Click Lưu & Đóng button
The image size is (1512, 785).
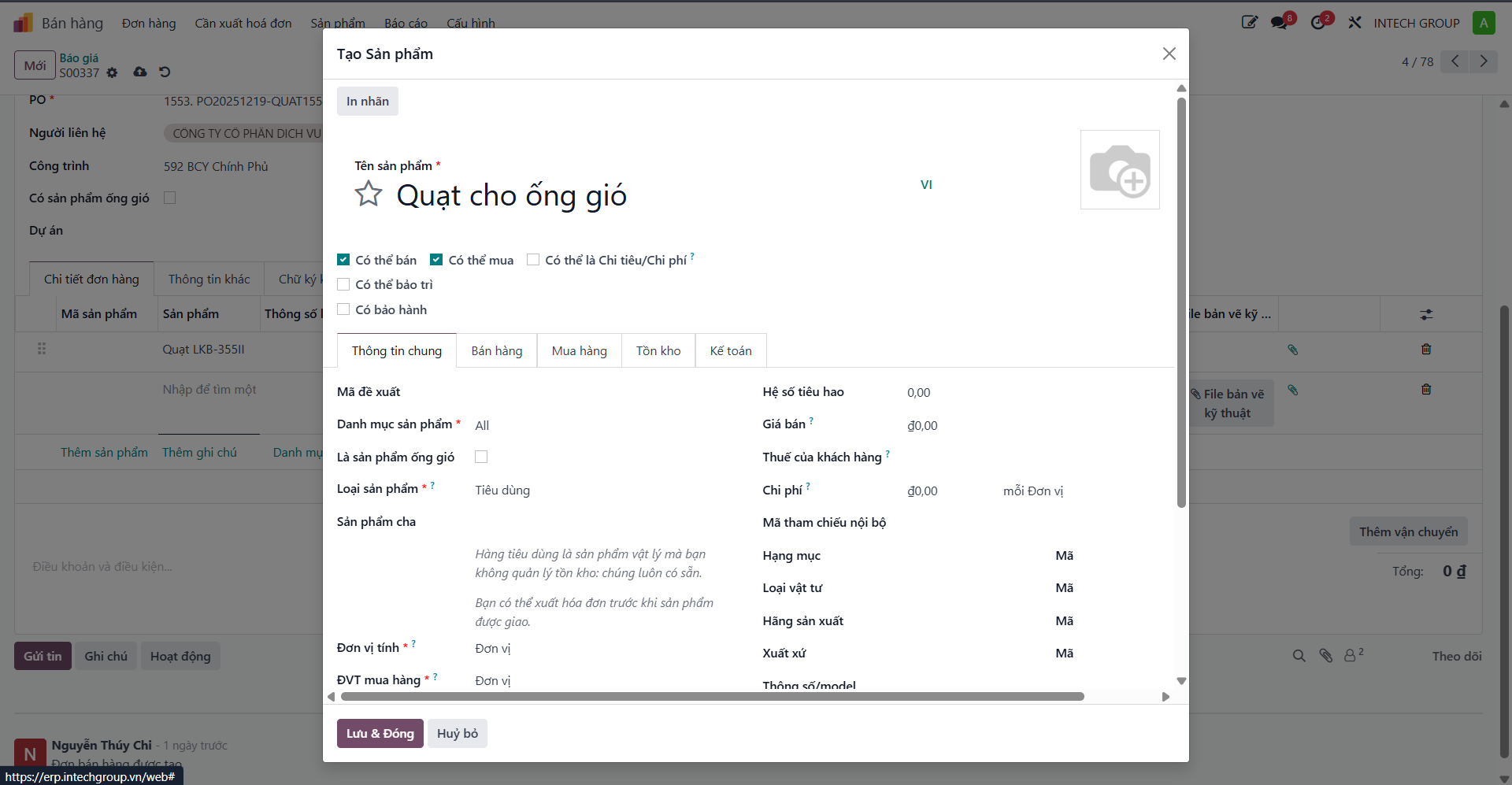[x=380, y=734]
